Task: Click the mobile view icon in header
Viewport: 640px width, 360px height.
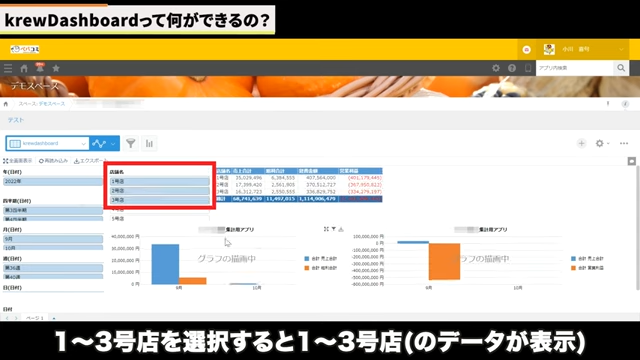Action: 528,68
